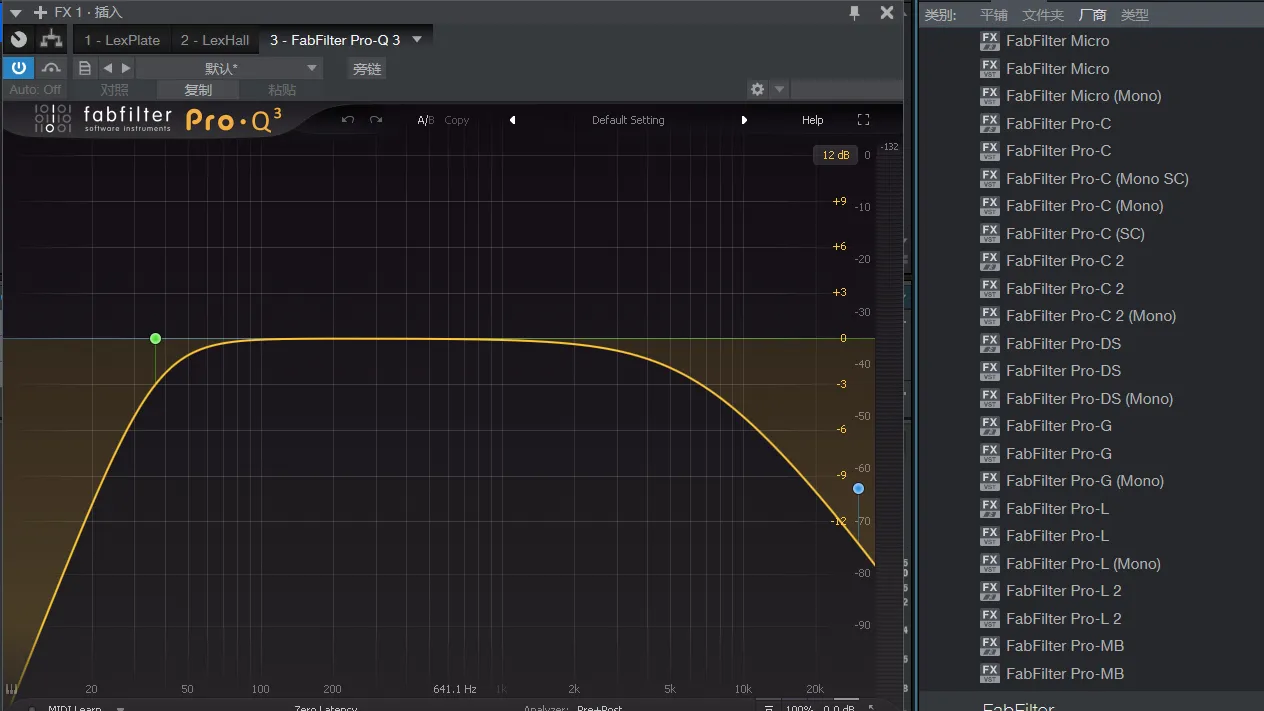Toggle the plugin power bypass button
Screen dimensions: 1264x711
point(18,68)
